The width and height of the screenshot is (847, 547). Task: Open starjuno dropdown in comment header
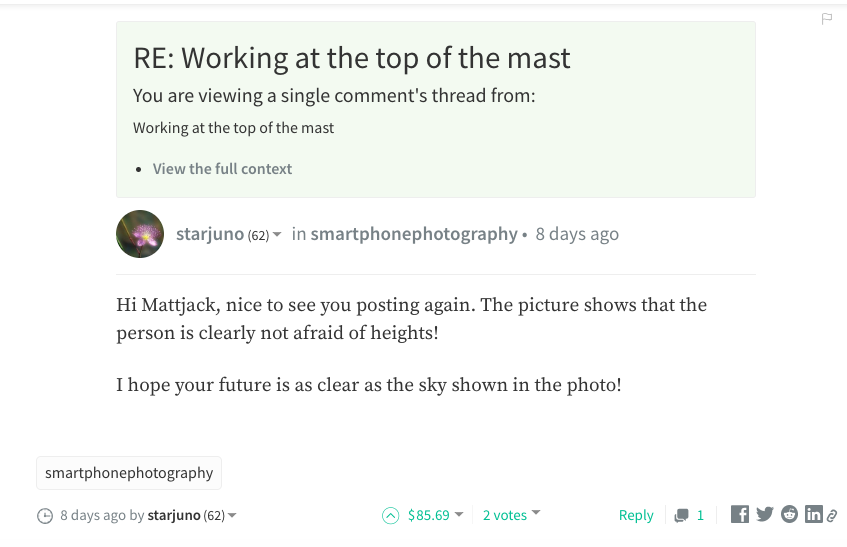coord(277,234)
